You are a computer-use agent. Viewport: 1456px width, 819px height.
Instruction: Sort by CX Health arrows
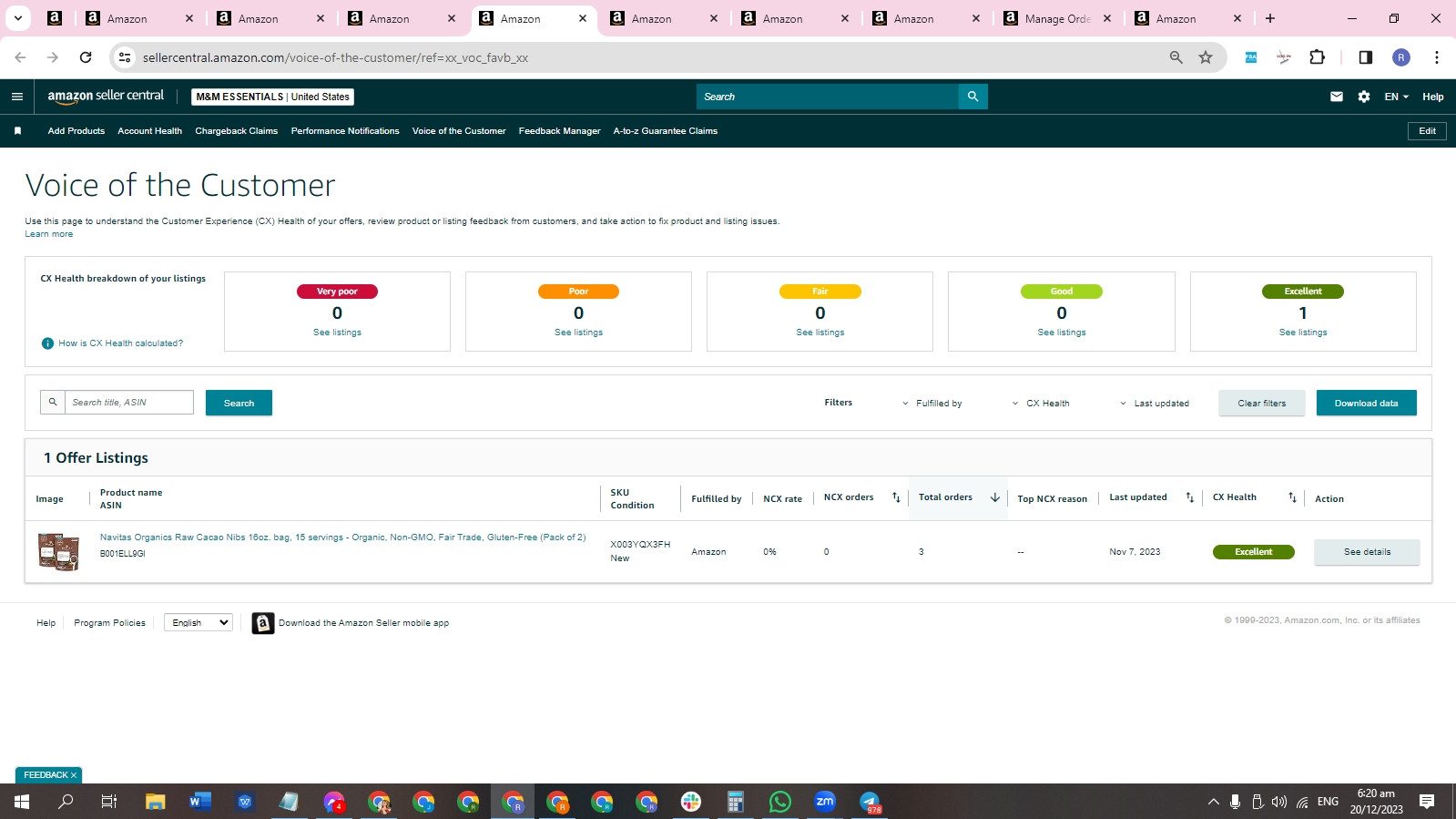[x=1292, y=497]
